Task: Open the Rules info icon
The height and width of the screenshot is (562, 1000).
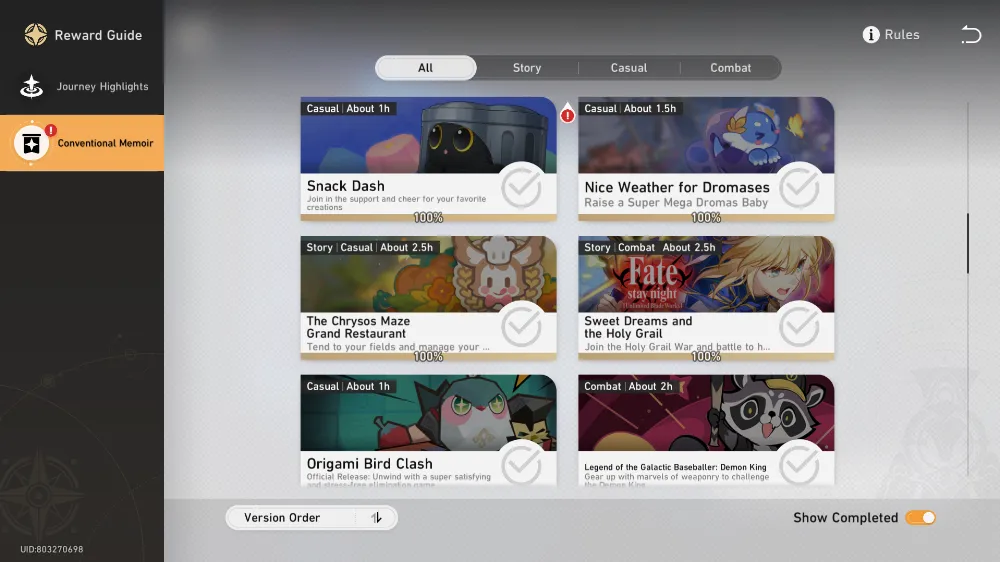Action: pyautogui.click(x=871, y=34)
